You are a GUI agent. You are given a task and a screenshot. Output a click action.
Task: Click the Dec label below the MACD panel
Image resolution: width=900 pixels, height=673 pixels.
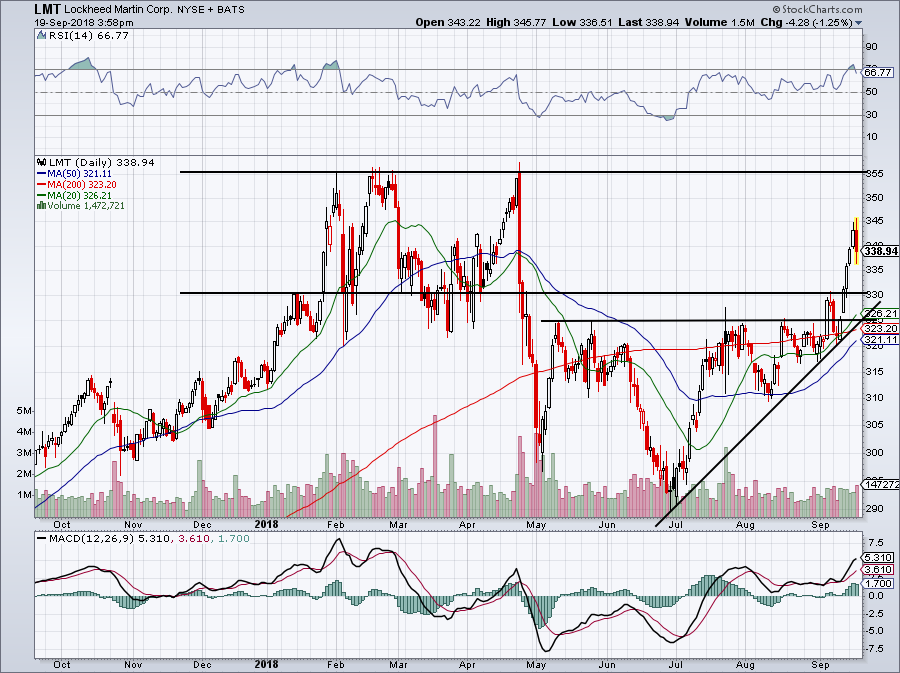click(x=202, y=665)
